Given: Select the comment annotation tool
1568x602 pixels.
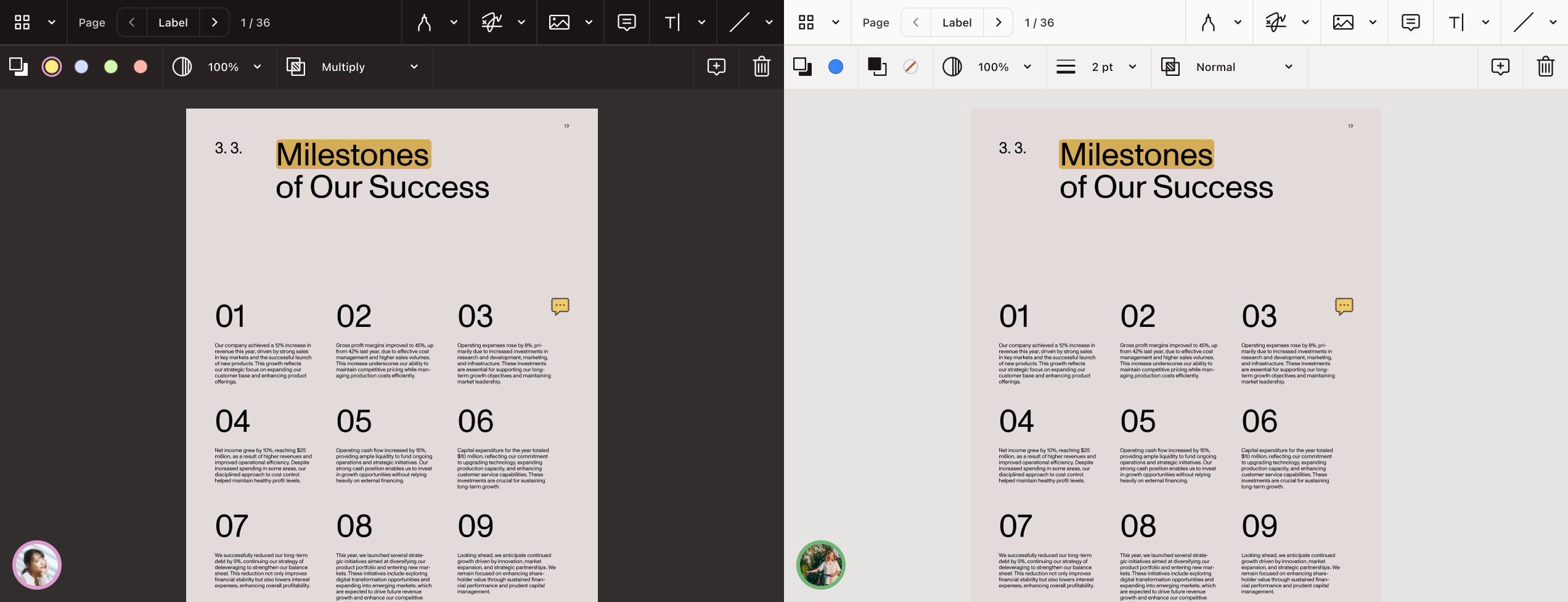Looking at the screenshot, I should [626, 22].
